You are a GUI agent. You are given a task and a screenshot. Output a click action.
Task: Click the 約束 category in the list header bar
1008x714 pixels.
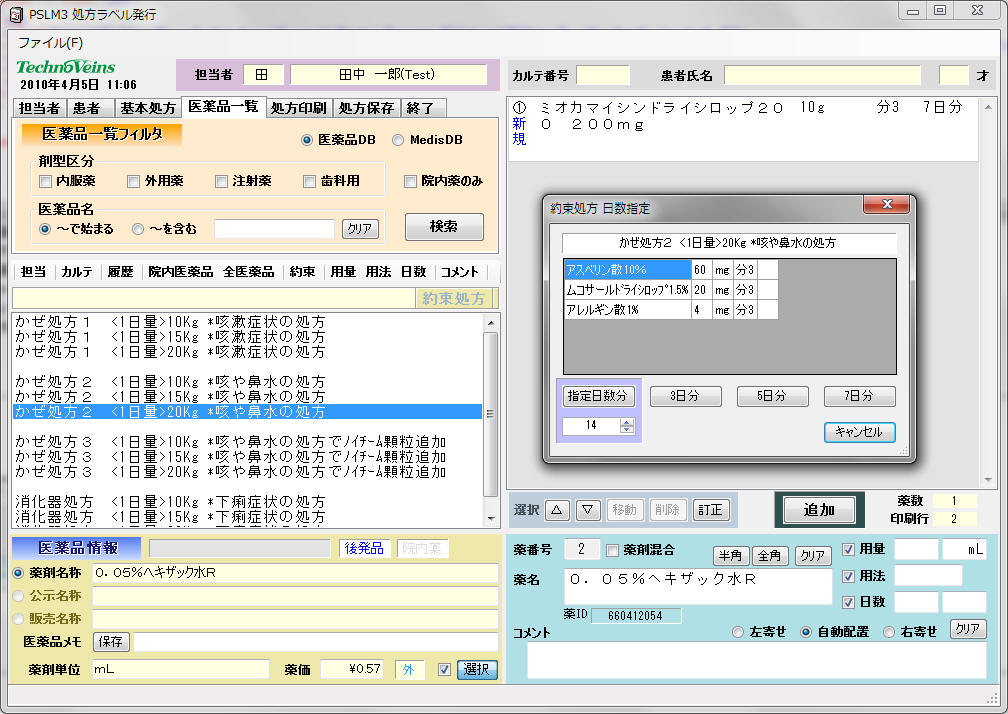click(302, 272)
